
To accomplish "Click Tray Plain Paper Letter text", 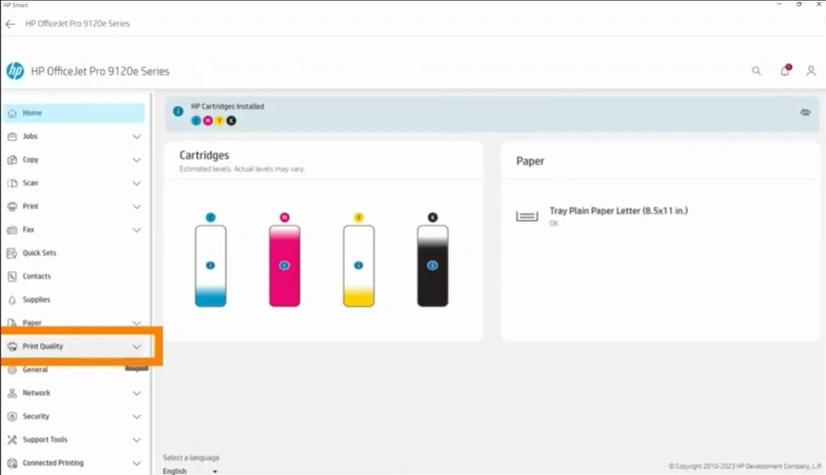I will tap(618, 211).
